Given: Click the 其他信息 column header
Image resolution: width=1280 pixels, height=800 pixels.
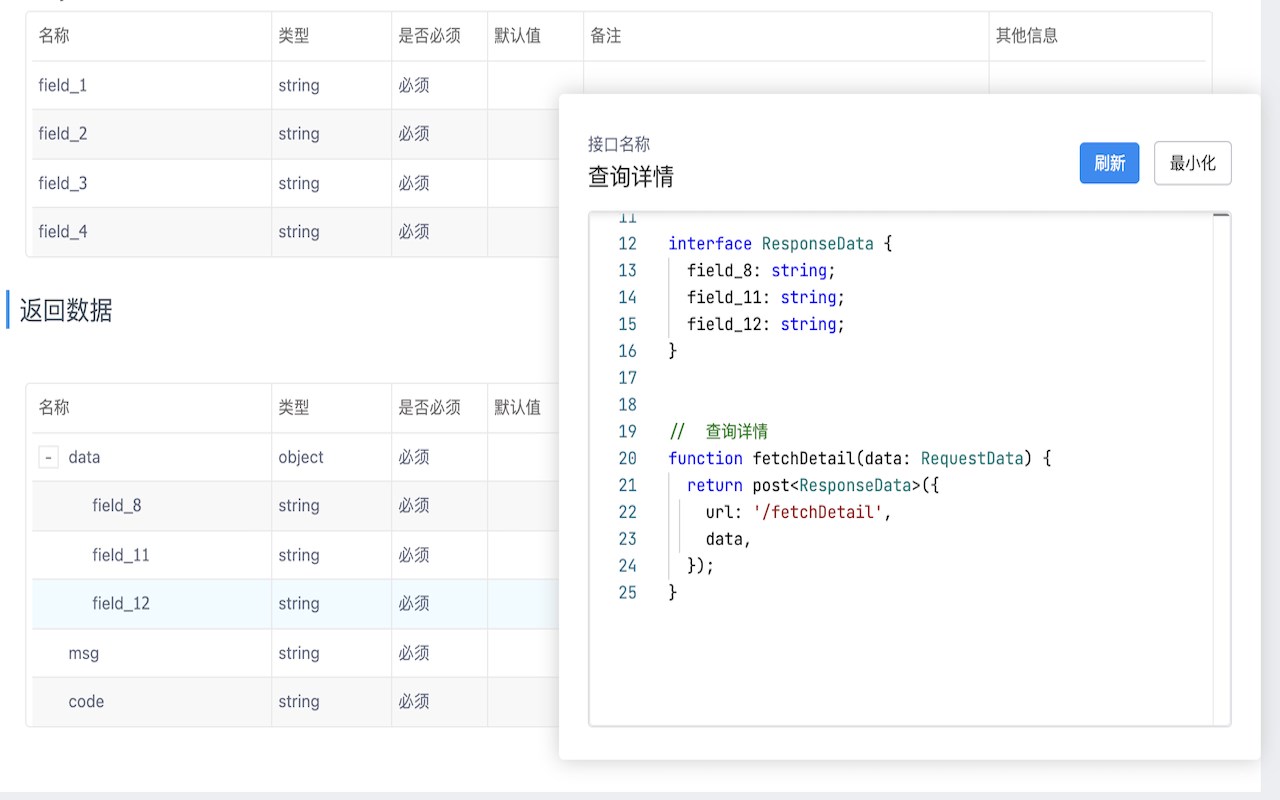Looking at the screenshot, I should tap(1027, 36).
